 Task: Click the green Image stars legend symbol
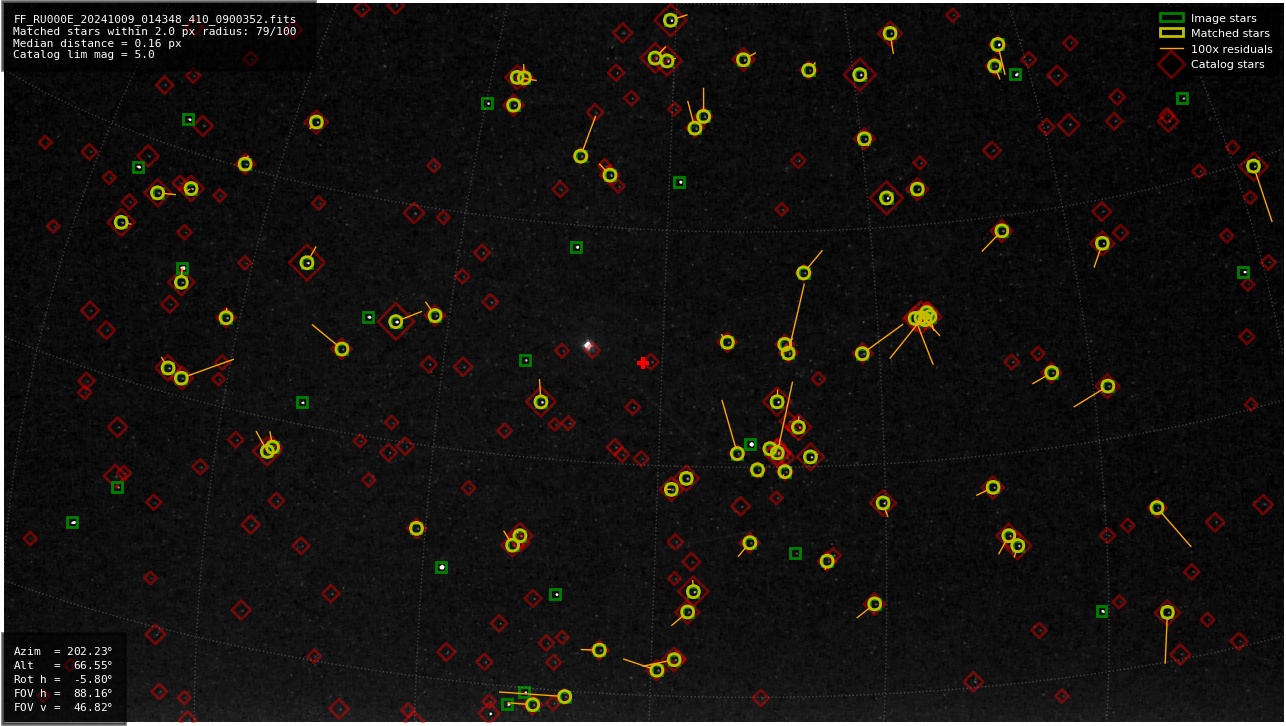(1171, 18)
